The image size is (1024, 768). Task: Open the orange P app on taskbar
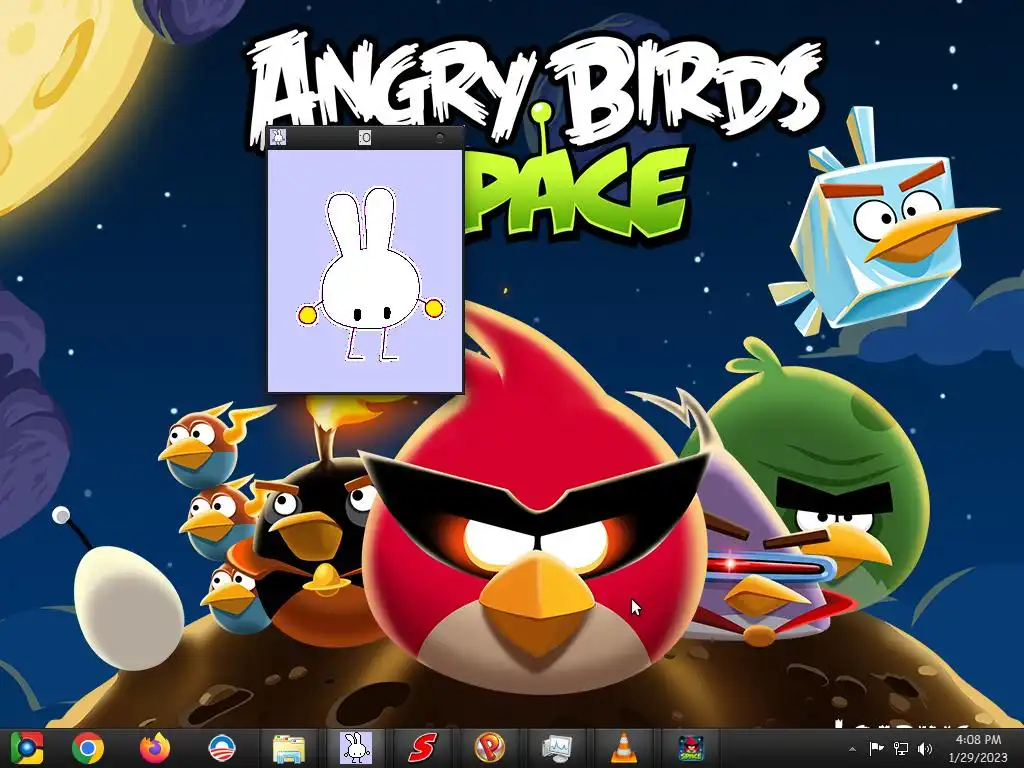(490, 748)
